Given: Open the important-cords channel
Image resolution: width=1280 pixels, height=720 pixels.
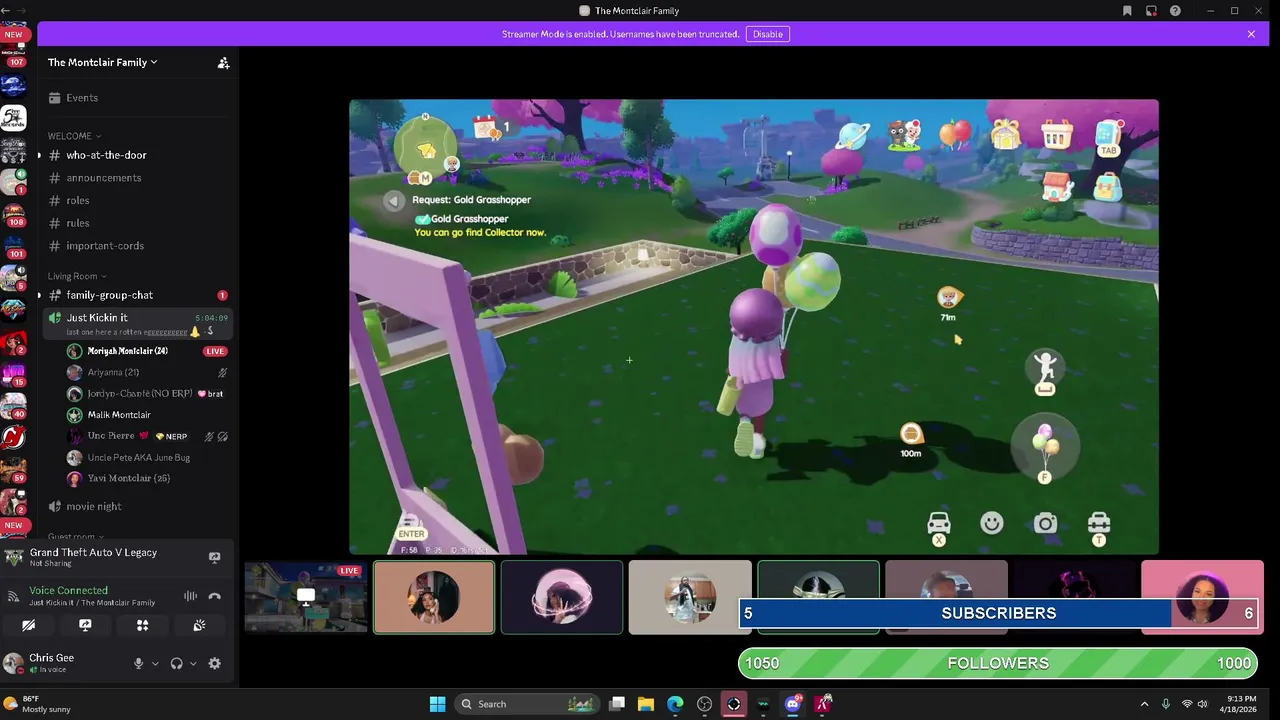Looking at the screenshot, I should [x=137, y=246].
